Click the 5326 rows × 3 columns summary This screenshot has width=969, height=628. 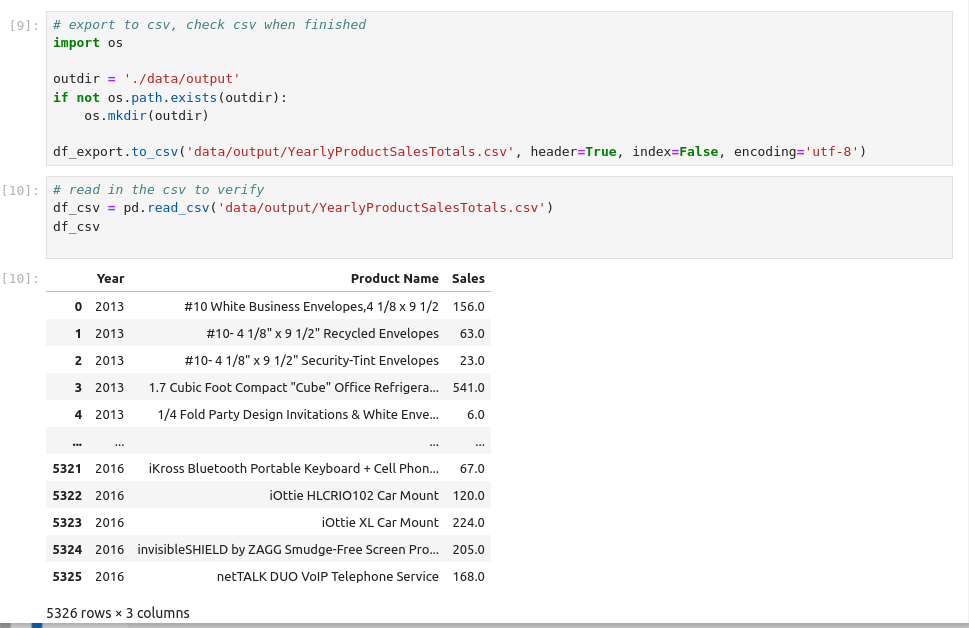tap(118, 613)
